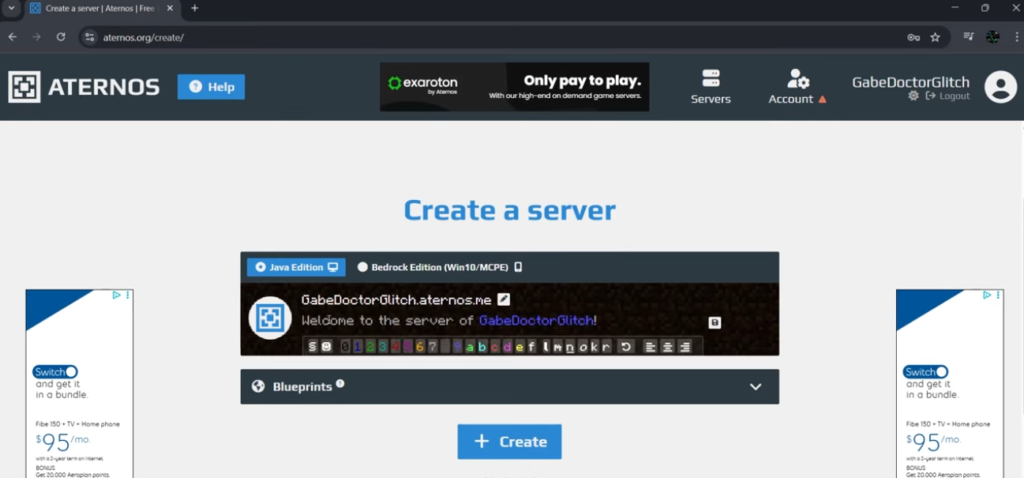Click the browser address bar URL
Image resolution: width=1024 pixels, height=478 pixels.
[x=143, y=37]
